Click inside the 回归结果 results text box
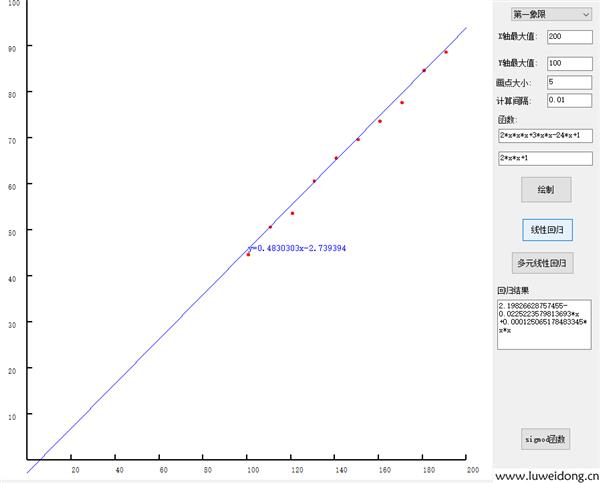The height and width of the screenshot is (483, 600). coord(544,324)
